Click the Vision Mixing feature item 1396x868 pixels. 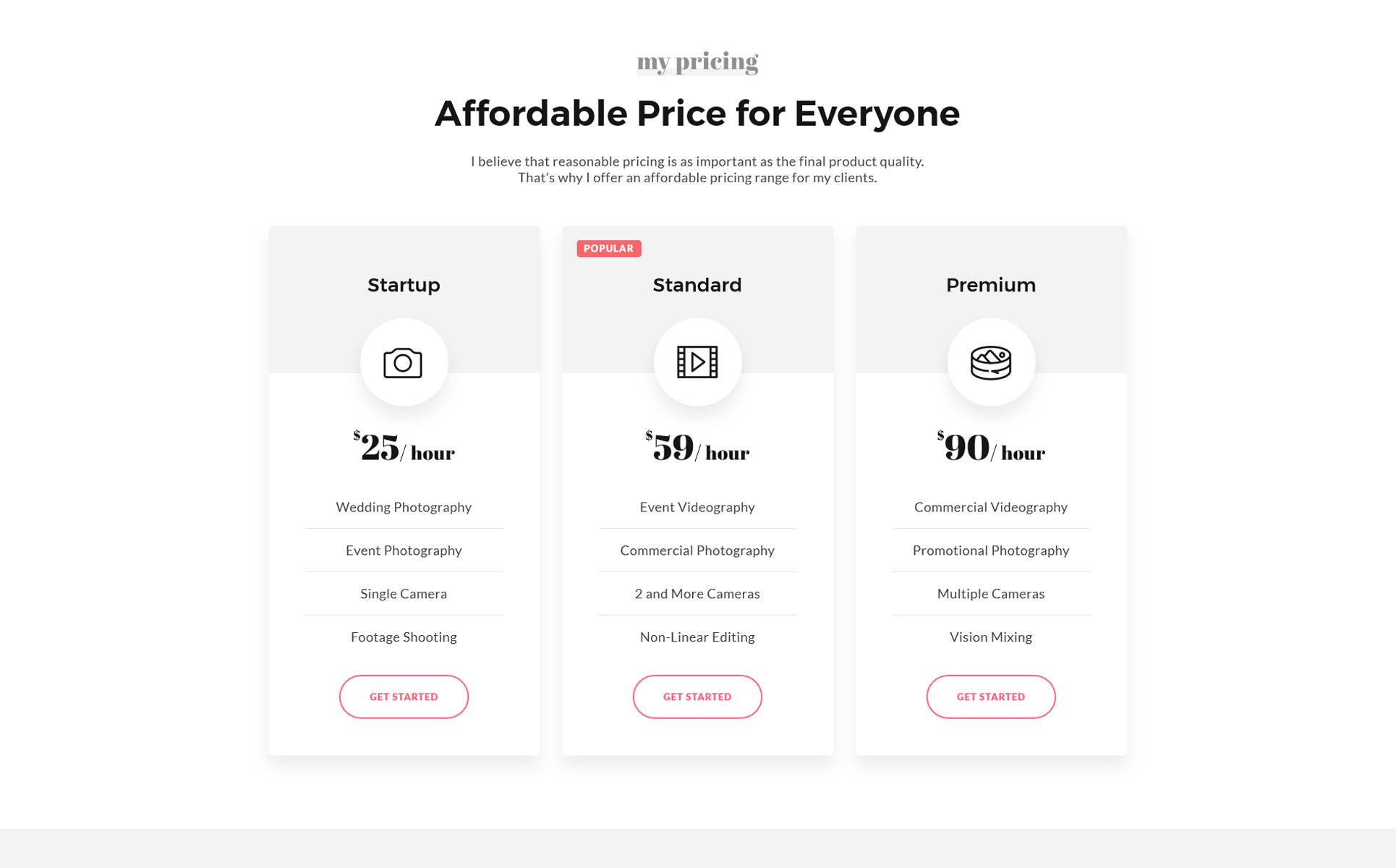click(x=991, y=637)
